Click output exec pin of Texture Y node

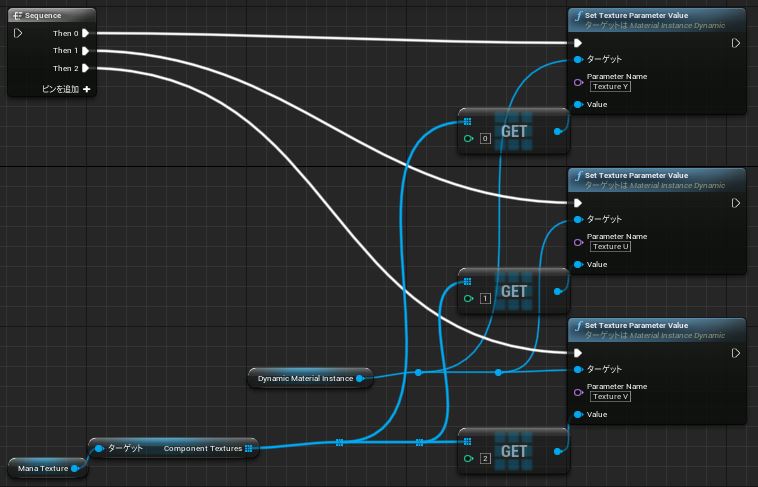[x=736, y=43]
